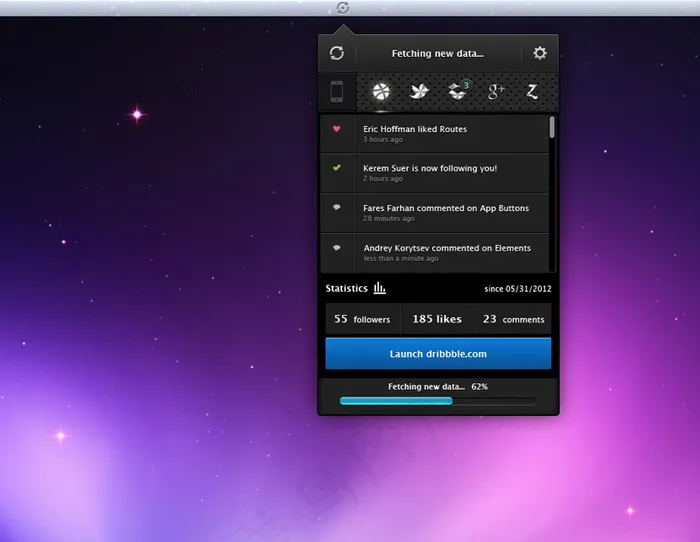The image size is (700, 542).
Task: Click the menu bar sync icon
Action: 343,7
